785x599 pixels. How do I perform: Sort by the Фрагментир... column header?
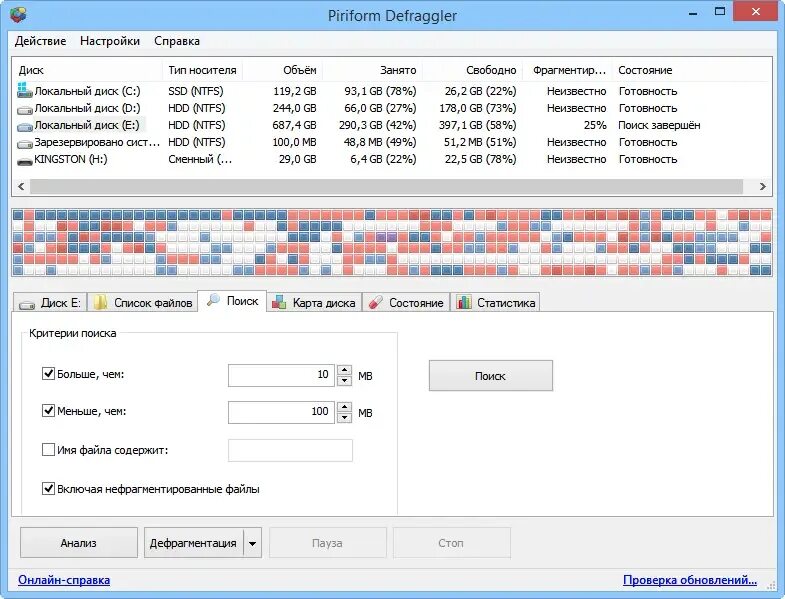coord(568,70)
